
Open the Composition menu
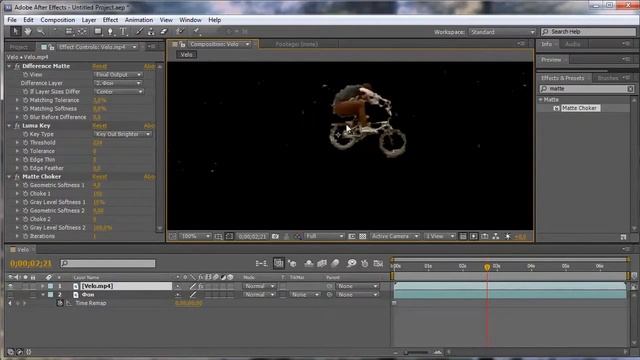coord(58,20)
